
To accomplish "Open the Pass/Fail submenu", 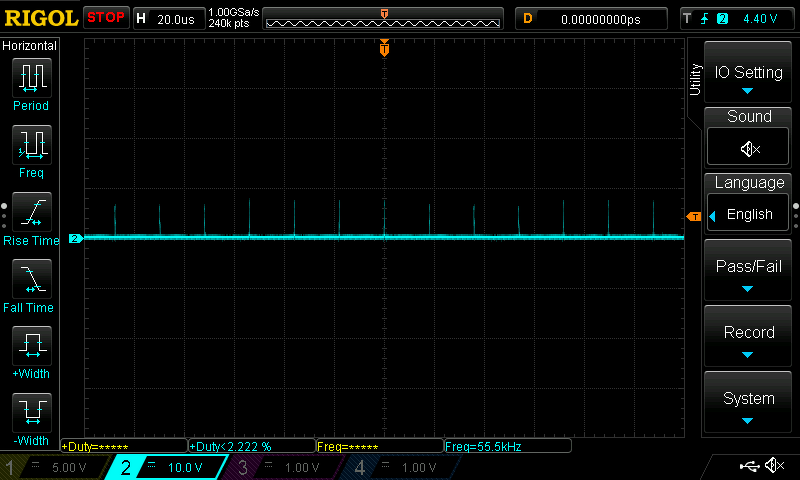I will coord(748,270).
